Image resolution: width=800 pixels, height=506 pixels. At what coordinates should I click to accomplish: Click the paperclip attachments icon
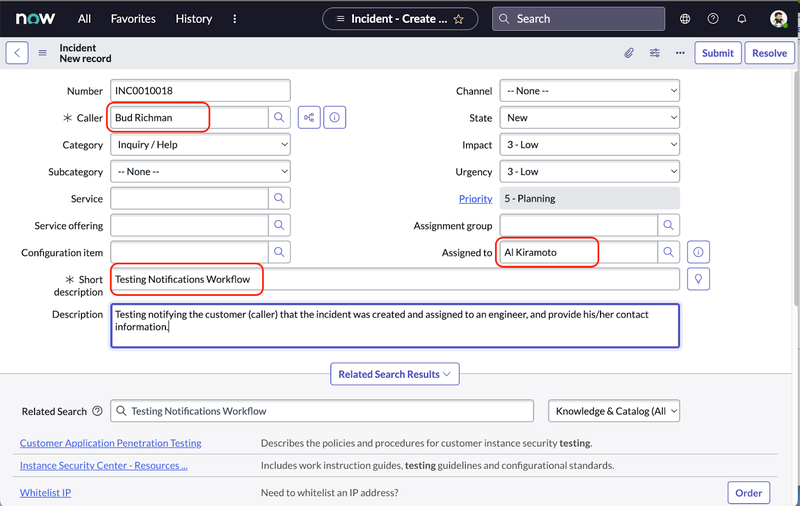click(629, 53)
